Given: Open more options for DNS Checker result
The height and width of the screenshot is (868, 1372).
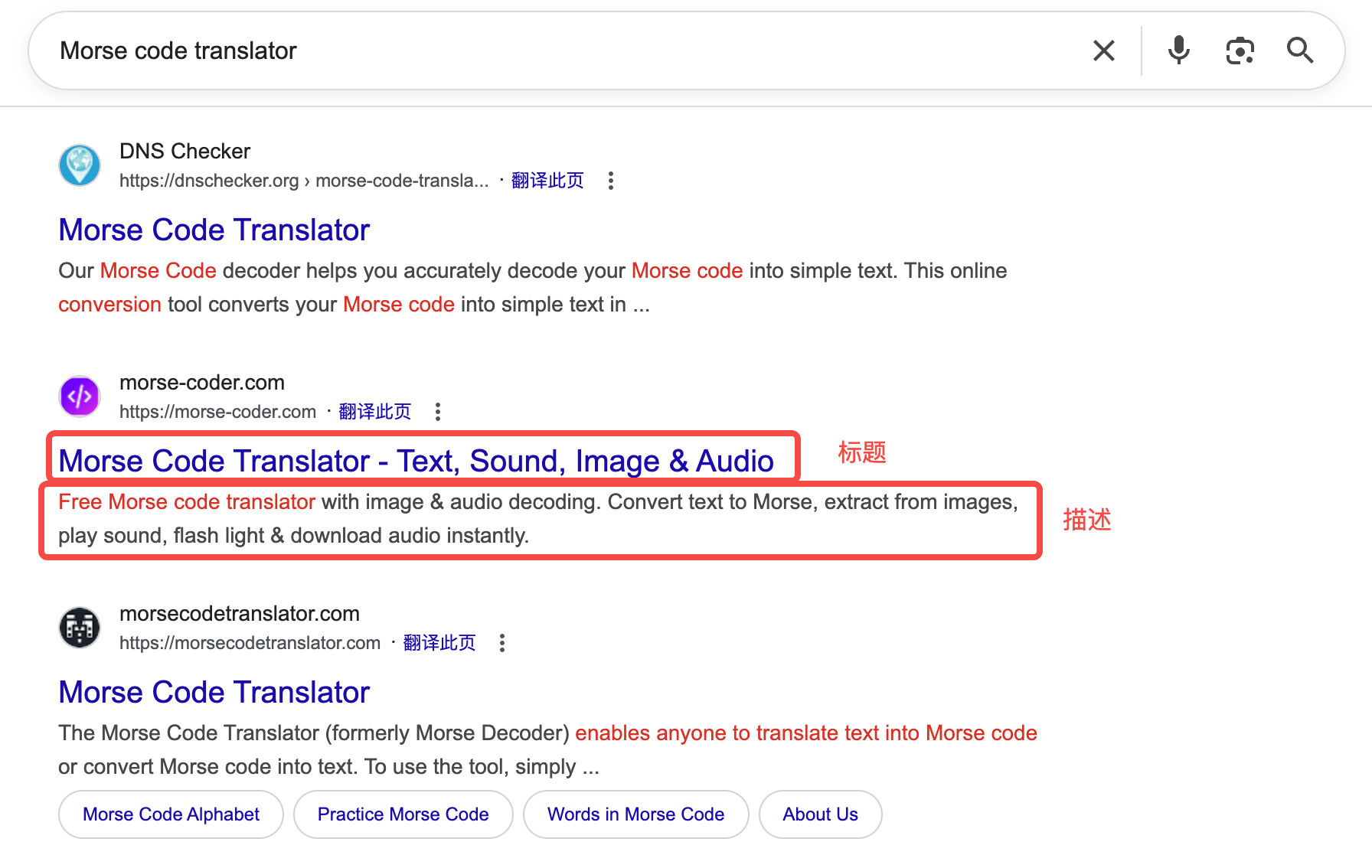Looking at the screenshot, I should (x=610, y=181).
